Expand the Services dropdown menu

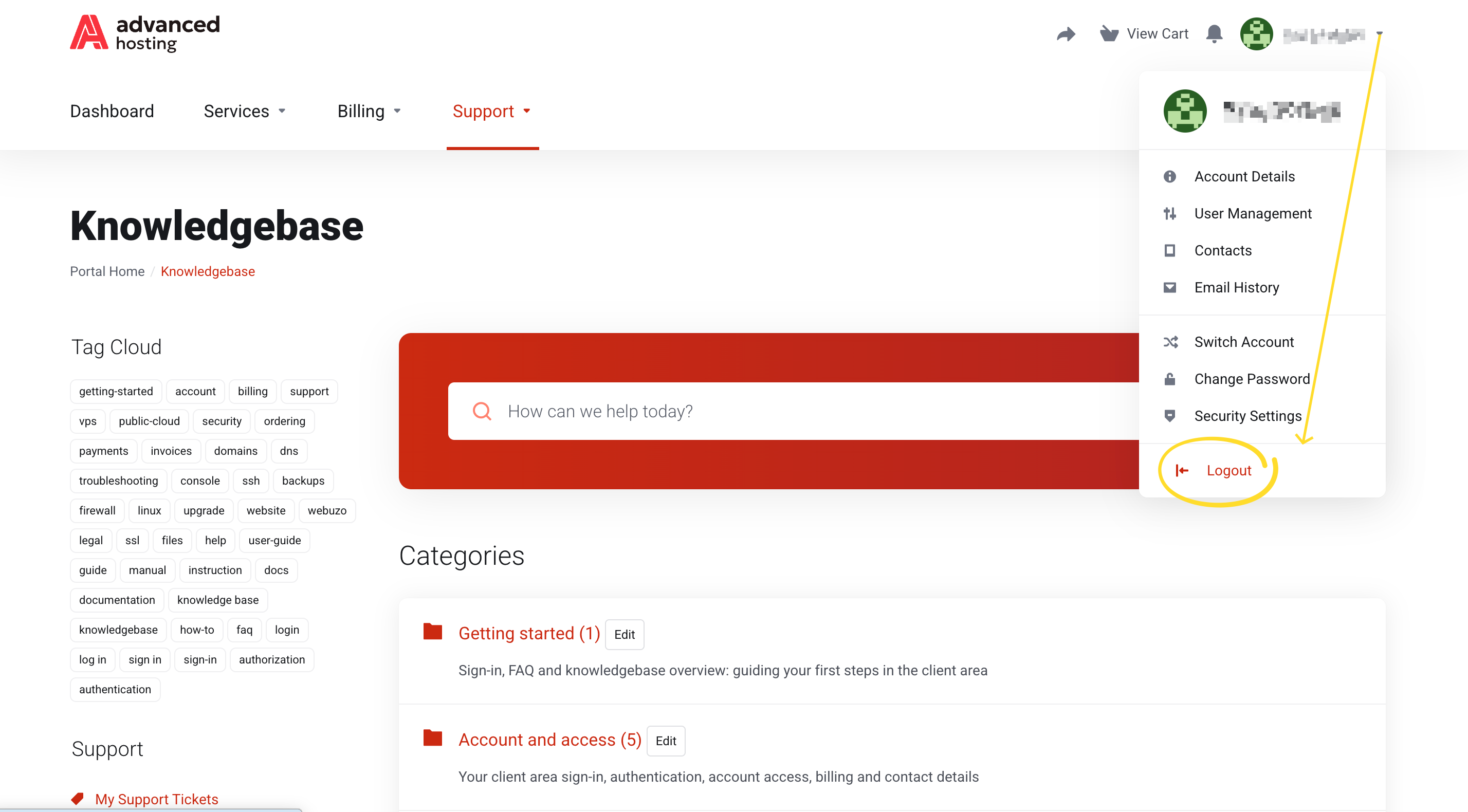[x=245, y=111]
